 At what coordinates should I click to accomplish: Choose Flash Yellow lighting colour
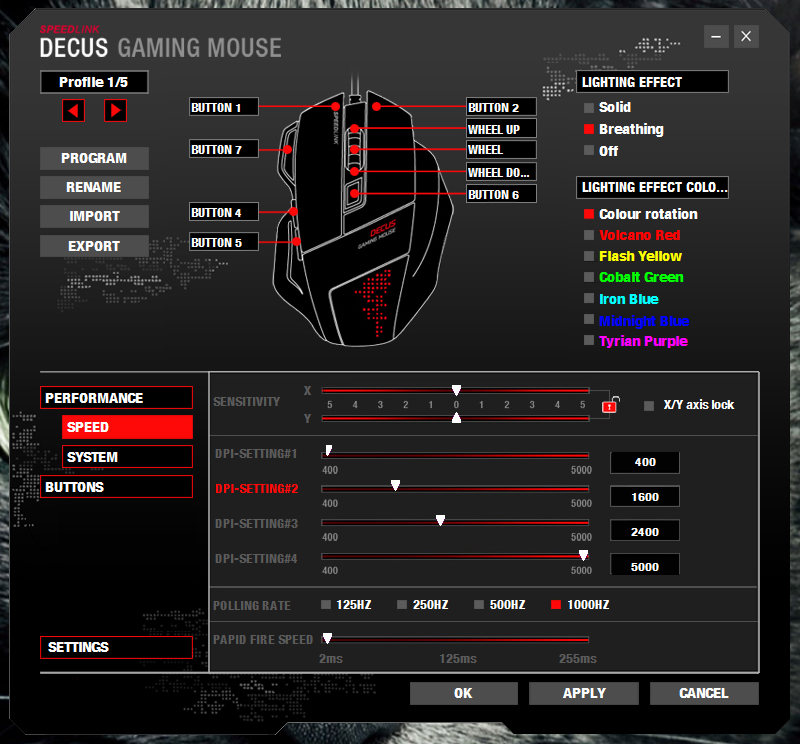point(589,256)
